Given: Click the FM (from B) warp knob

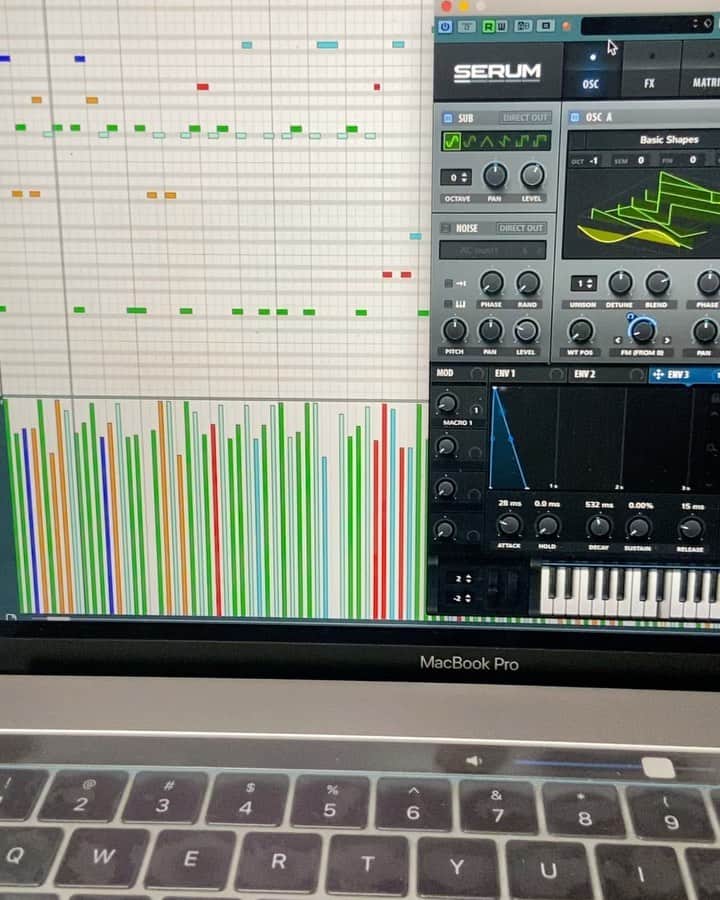Looking at the screenshot, I should (x=642, y=330).
